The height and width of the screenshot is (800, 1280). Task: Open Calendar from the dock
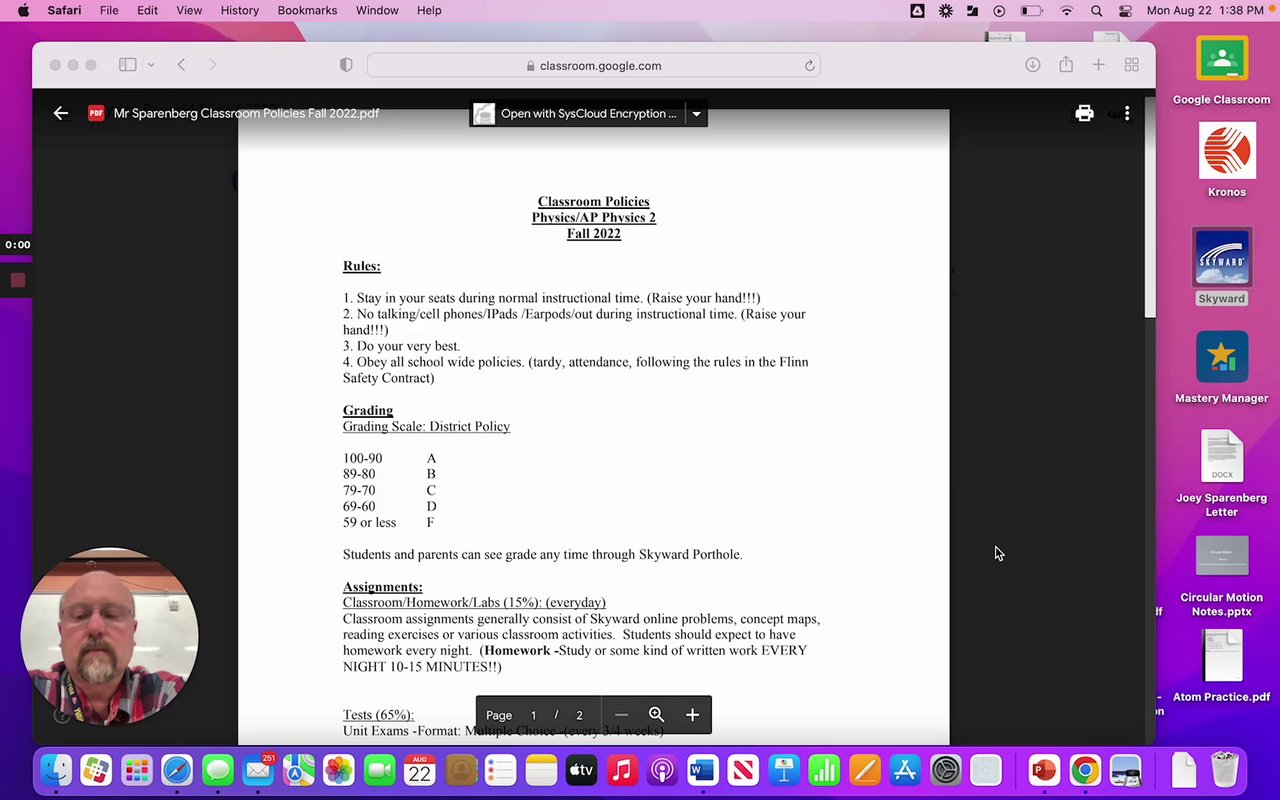420,771
